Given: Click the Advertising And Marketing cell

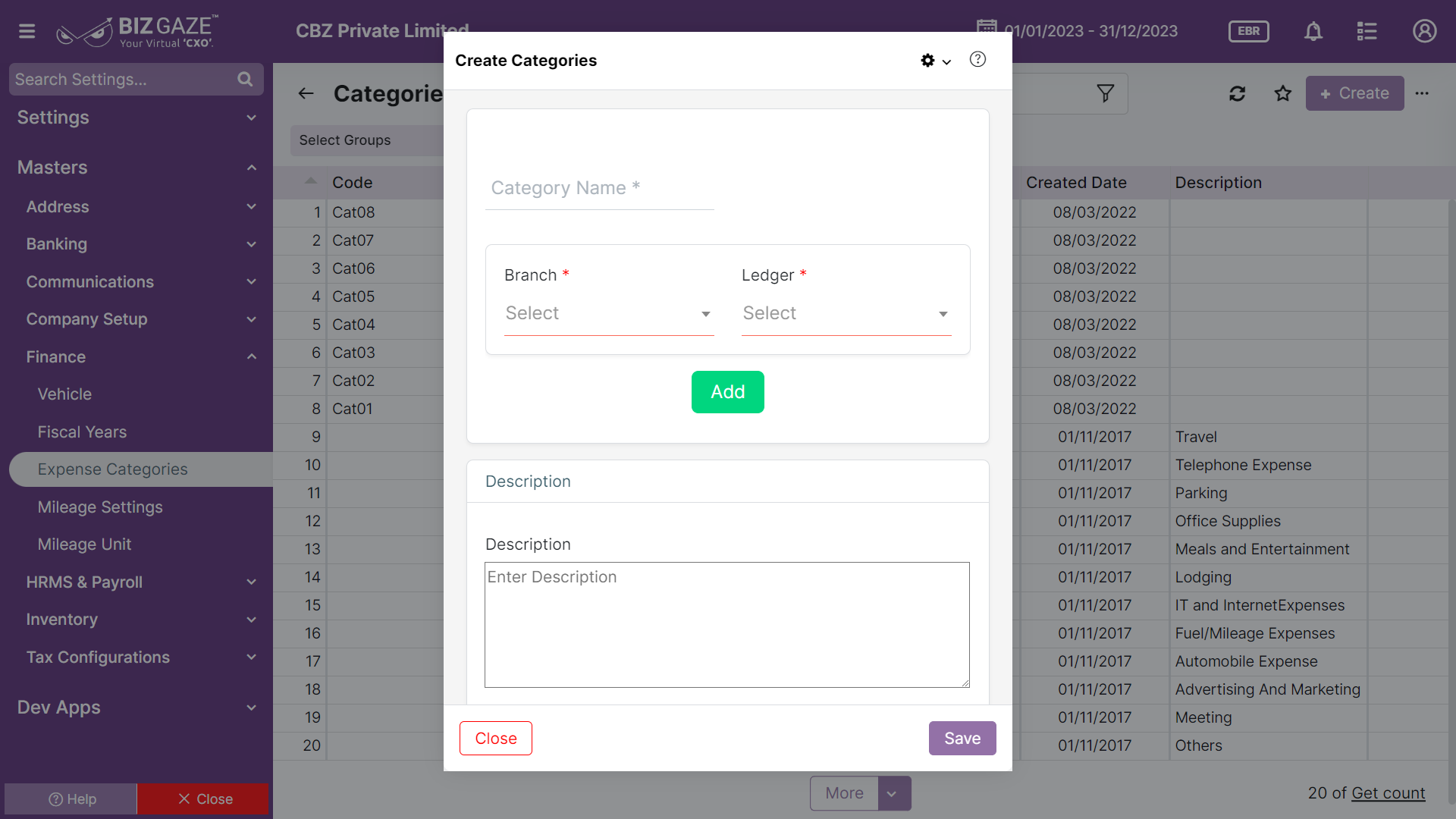Looking at the screenshot, I should click(1268, 689).
